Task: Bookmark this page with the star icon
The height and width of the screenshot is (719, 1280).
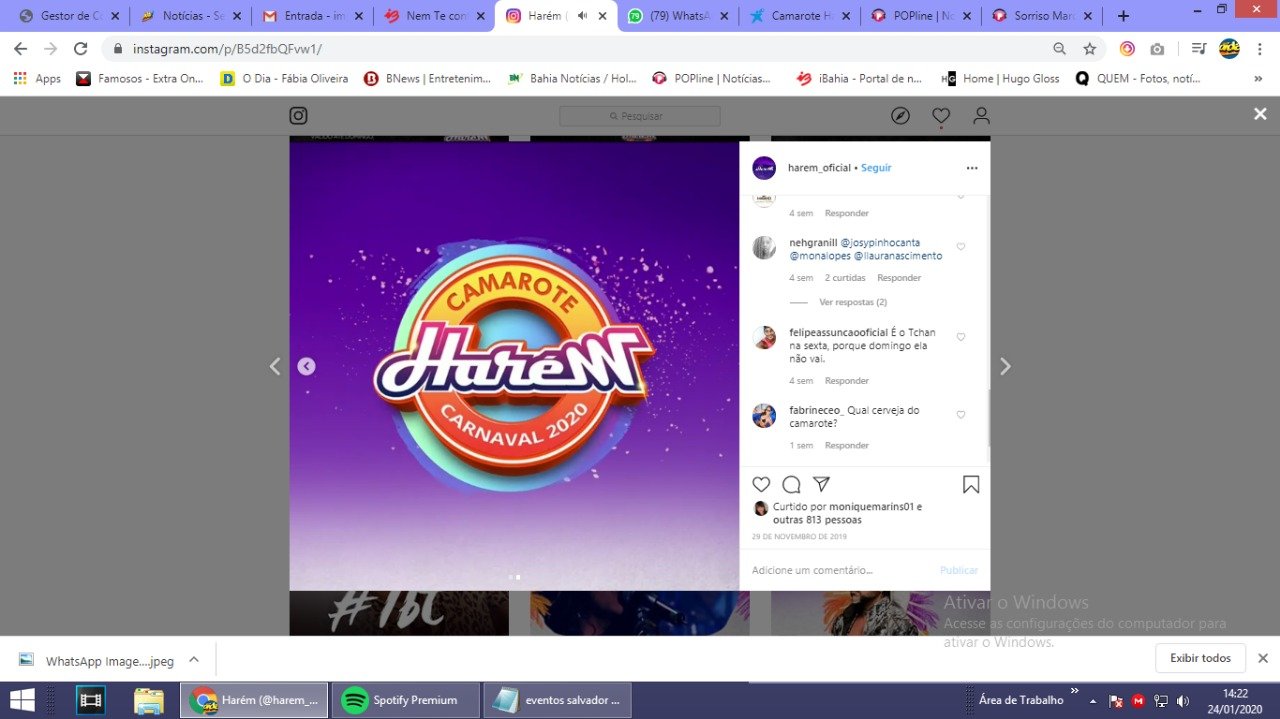Action: (1089, 48)
